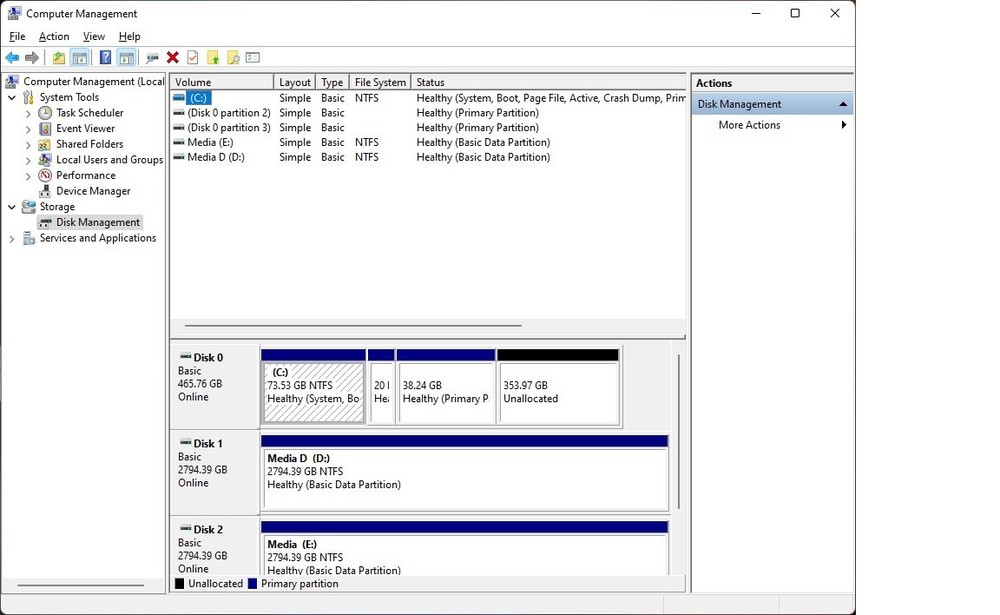Open Help using the question mark icon

tap(105, 57)
